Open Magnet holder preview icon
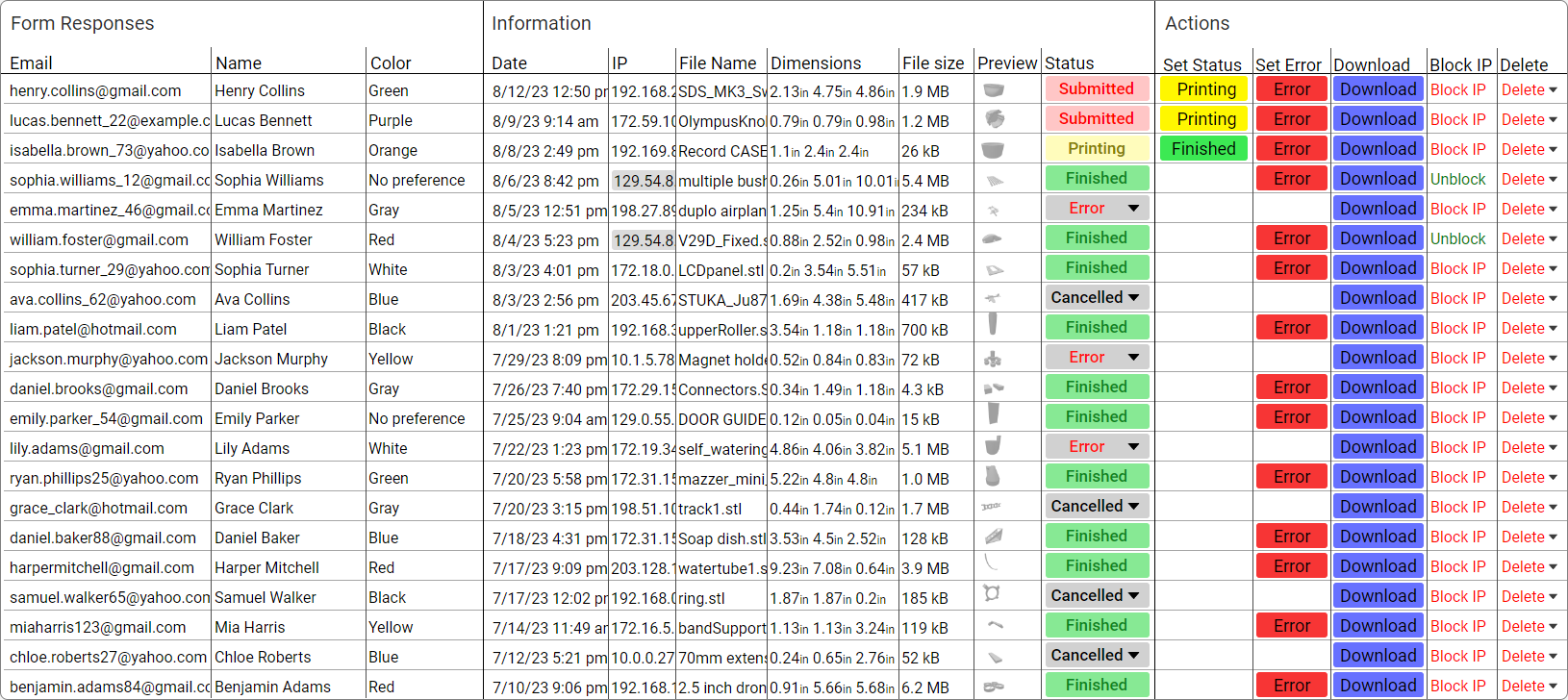Screen dimensions: 1568x700 point(993,359)
